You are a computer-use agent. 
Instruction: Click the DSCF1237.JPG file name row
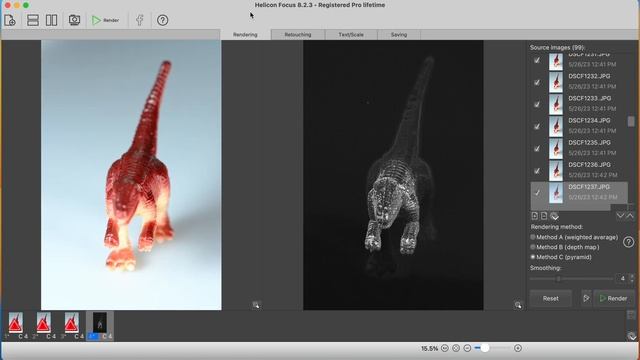[589, 187]
